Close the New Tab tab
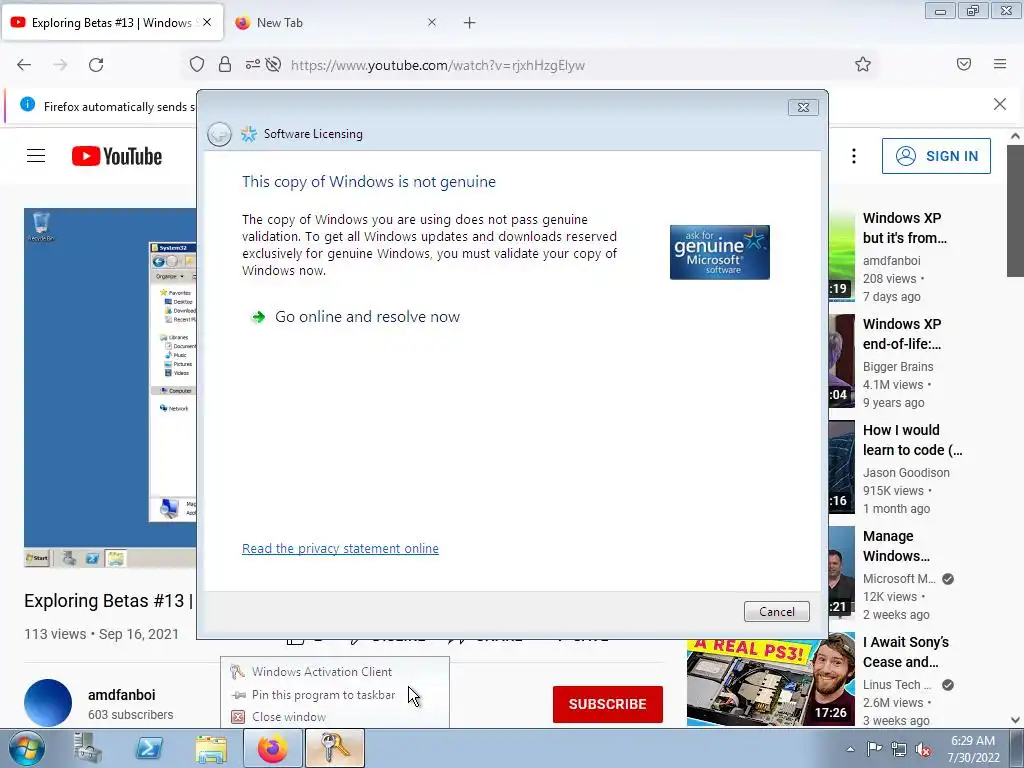Image resolution: width=1024 pixels, height=768 pixels. point(432,22)
